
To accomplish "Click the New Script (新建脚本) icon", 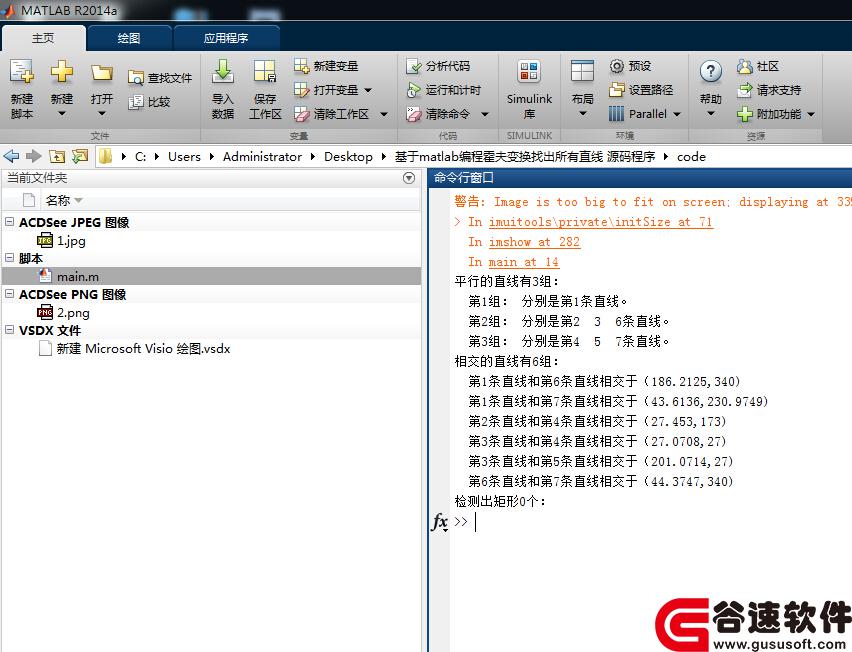I will [x=22, y=72].
